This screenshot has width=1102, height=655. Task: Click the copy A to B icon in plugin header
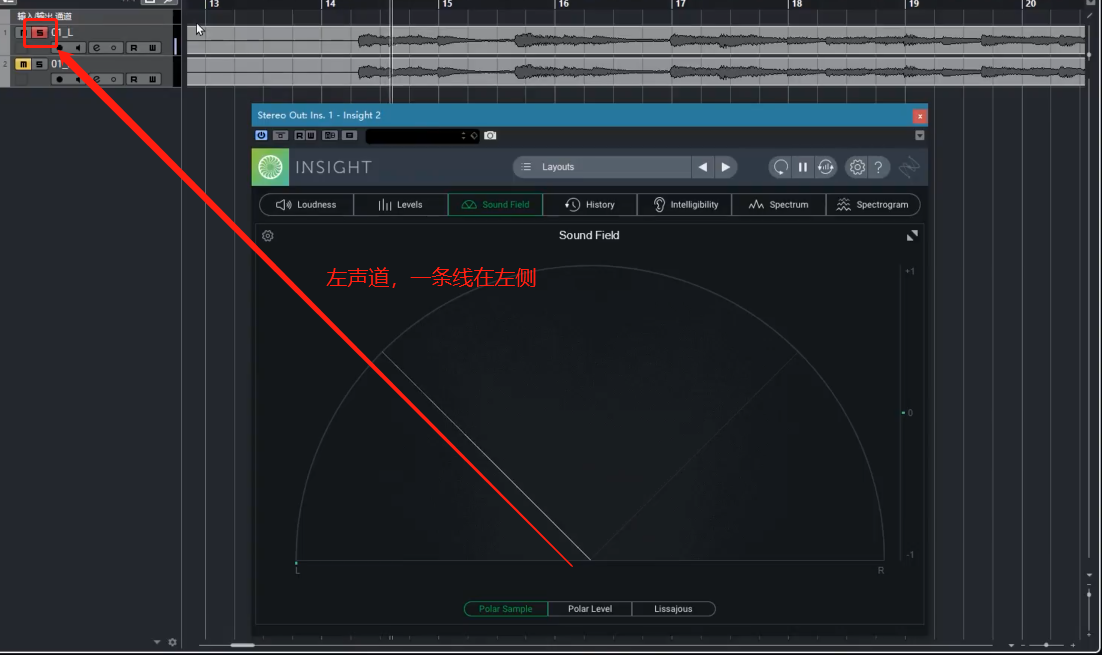point(350,135)
